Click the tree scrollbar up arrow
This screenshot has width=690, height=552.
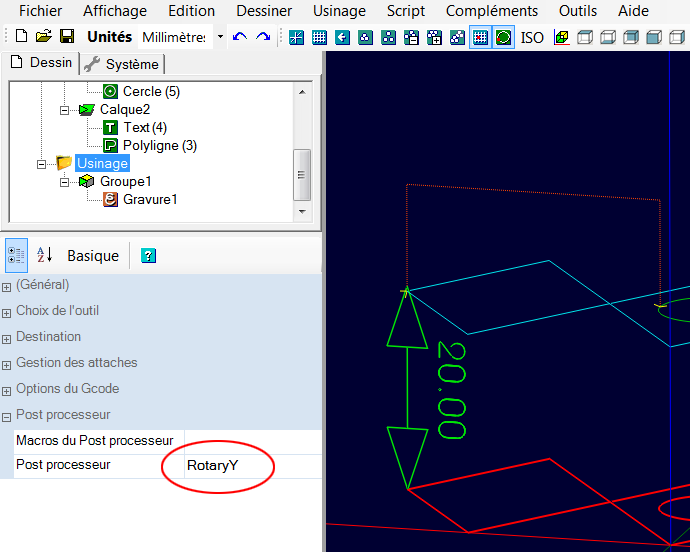(x=302, y=92)
